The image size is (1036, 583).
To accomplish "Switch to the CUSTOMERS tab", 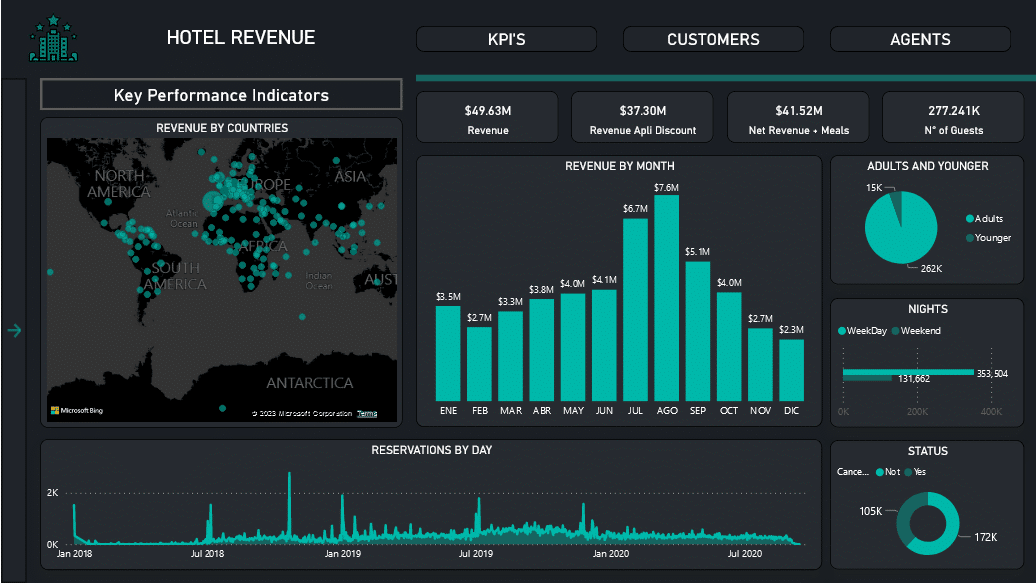I will pyautogui.click(x=713, y=39).
